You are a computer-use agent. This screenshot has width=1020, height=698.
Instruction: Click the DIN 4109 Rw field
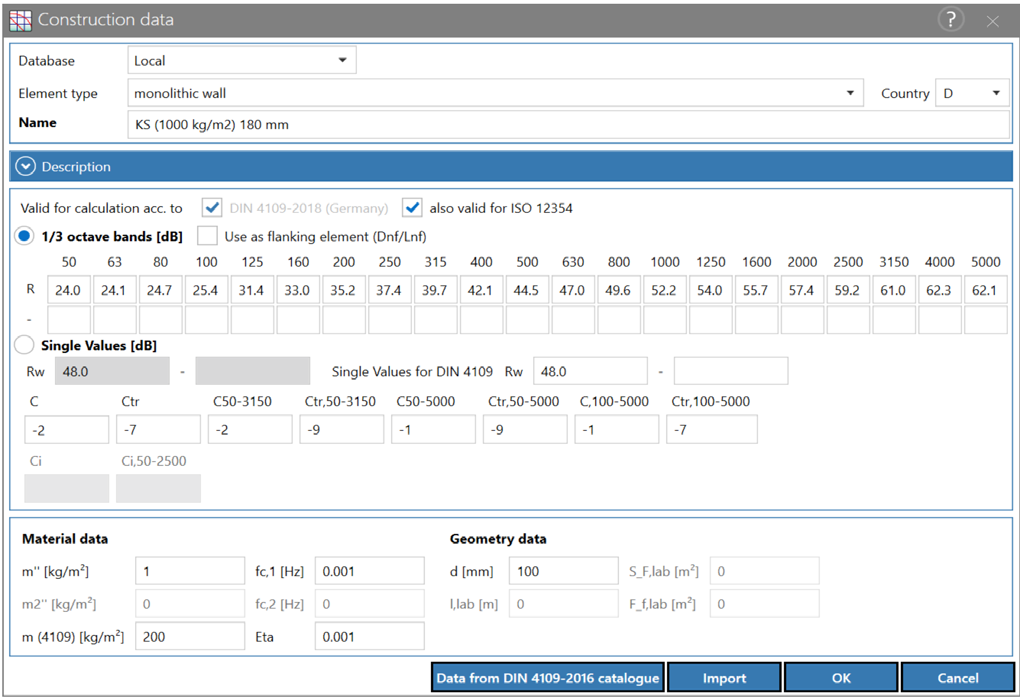point(590,371)
